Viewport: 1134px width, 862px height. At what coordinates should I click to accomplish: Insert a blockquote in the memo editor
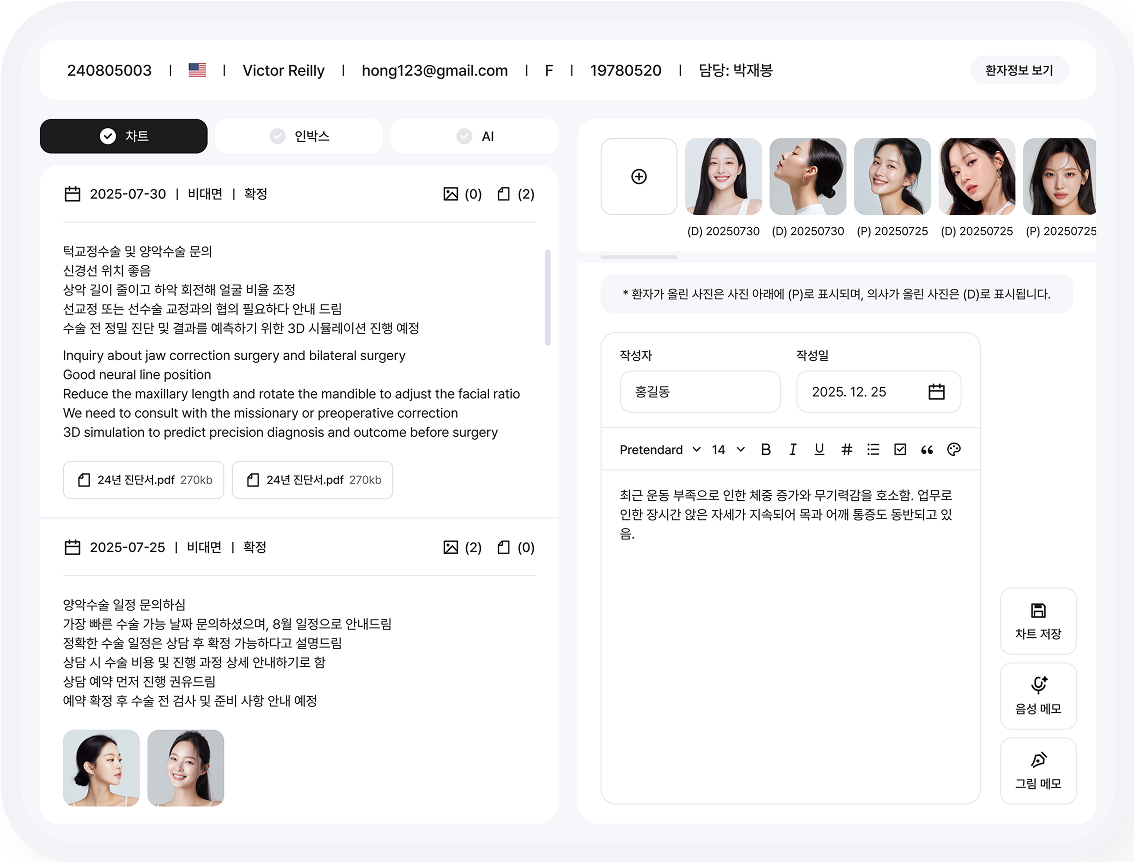pos(926,449)
